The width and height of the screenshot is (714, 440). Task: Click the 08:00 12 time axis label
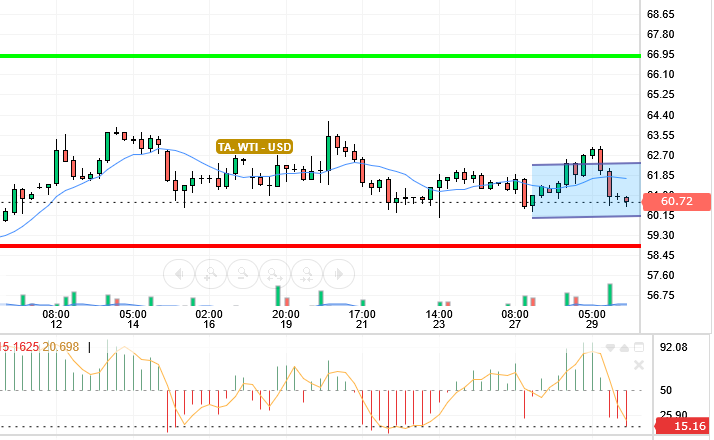coord(56,319)
